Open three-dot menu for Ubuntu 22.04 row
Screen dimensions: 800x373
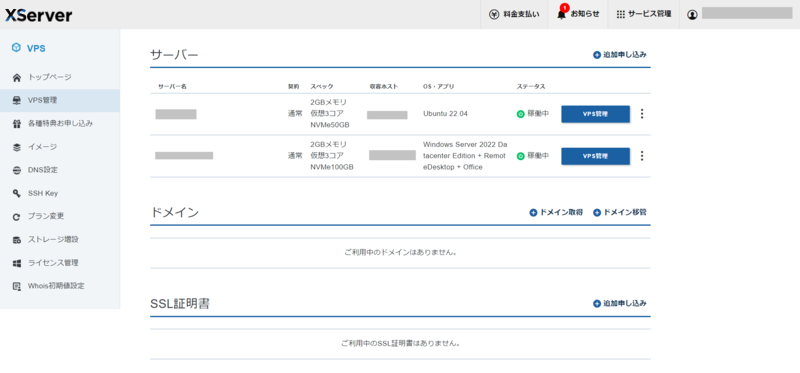pyautogui.click(x=642, y=114)
